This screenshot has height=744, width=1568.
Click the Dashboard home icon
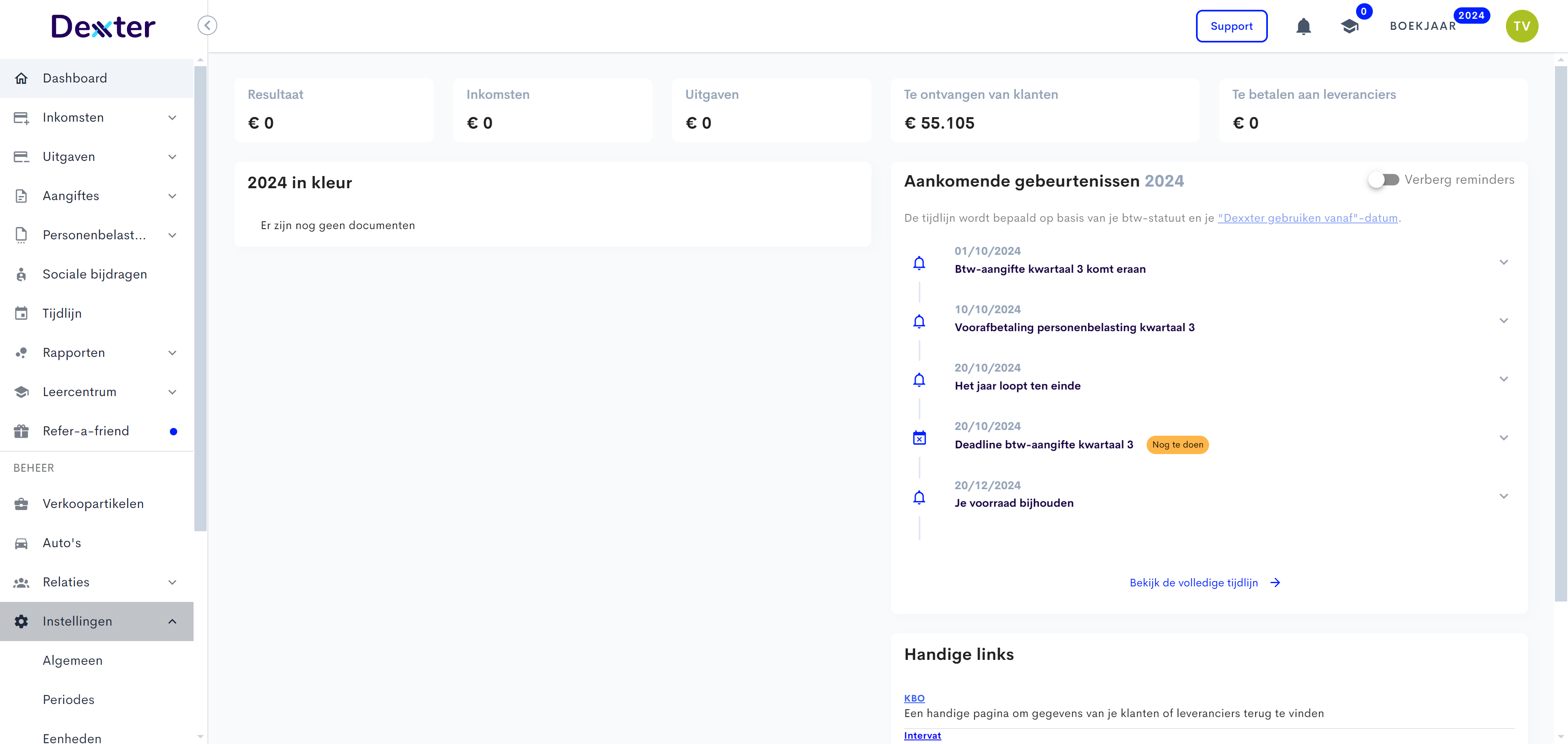click(21, 78)
